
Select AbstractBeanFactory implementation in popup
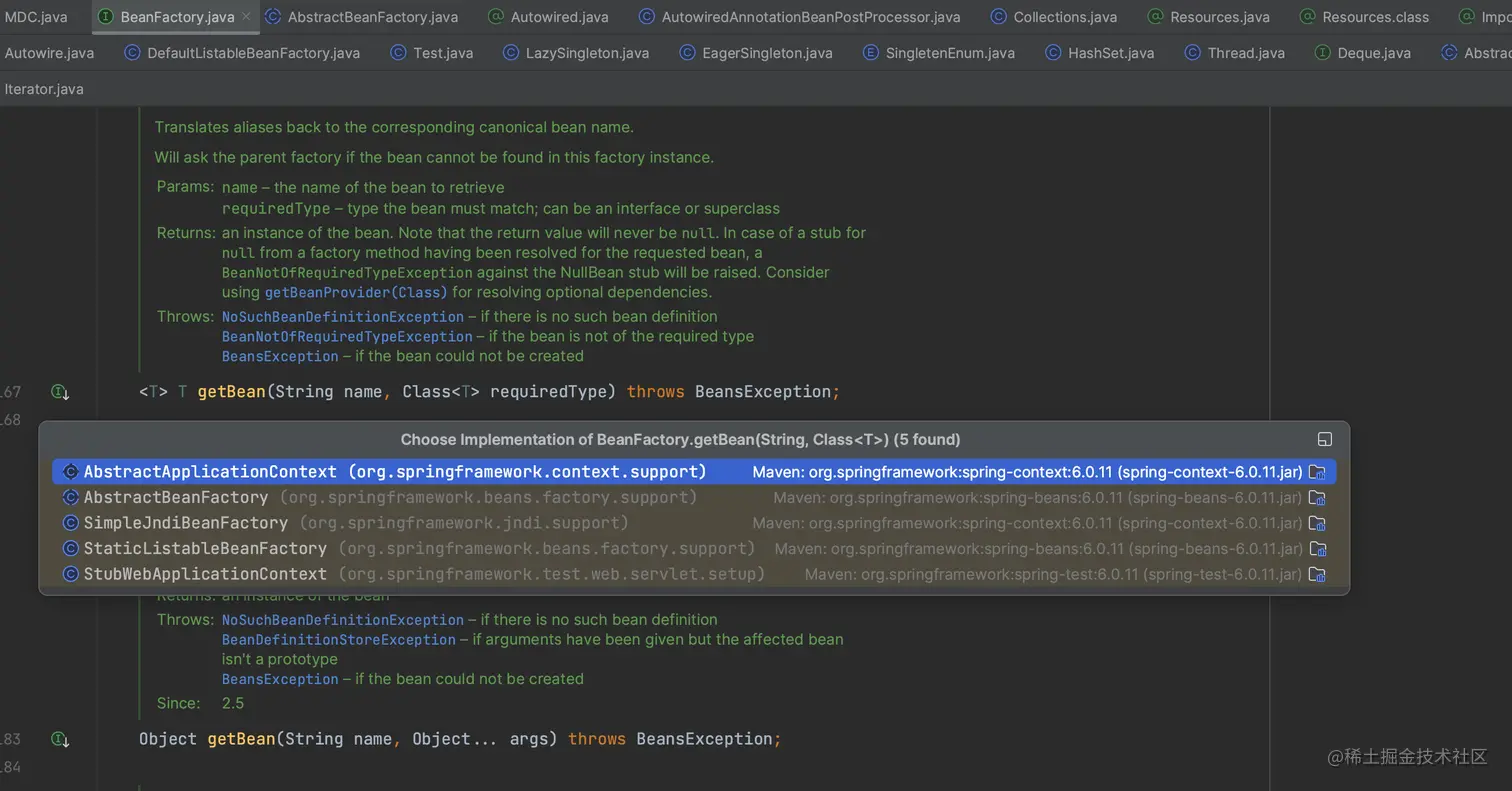click(x=694, y=497)
